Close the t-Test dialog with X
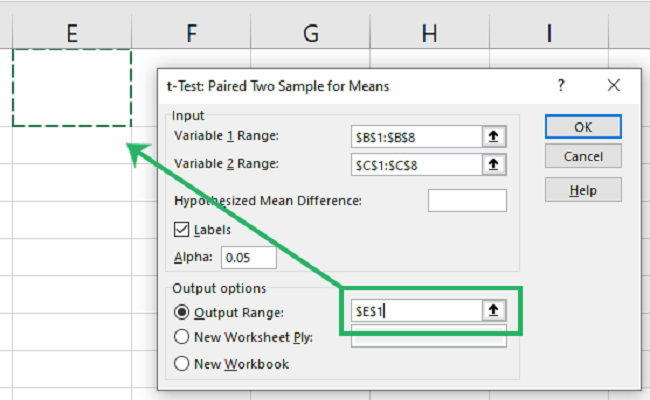This screenshot has height=400, width=650. pos(612,86)
